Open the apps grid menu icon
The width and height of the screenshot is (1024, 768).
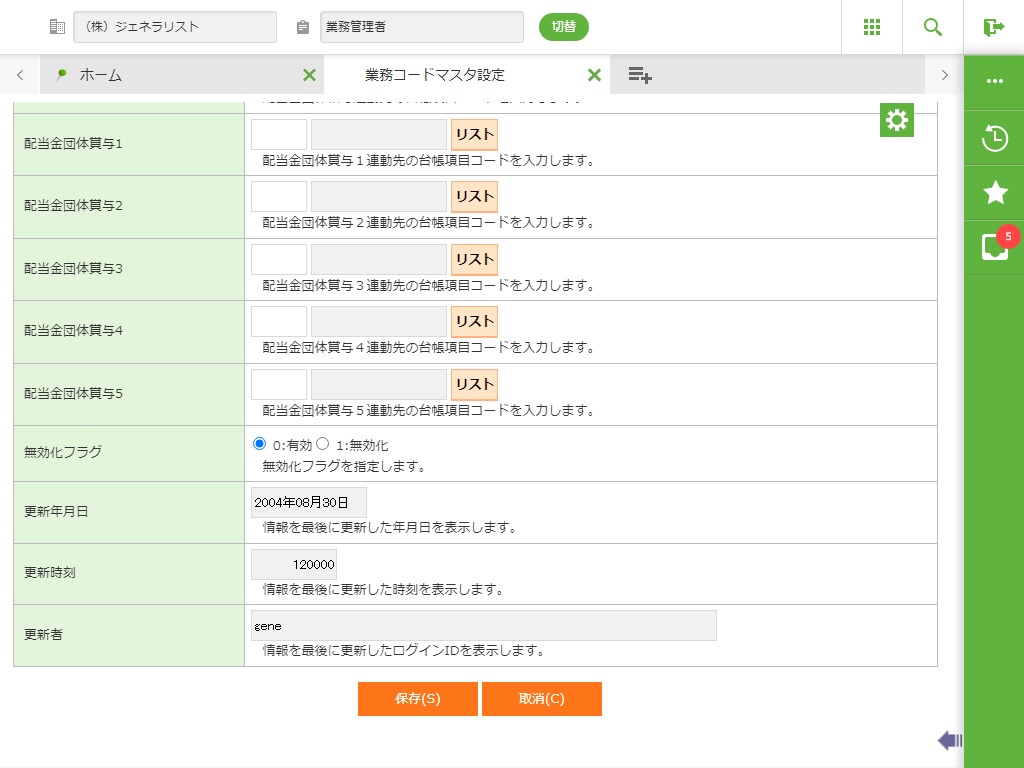point(871,27)
